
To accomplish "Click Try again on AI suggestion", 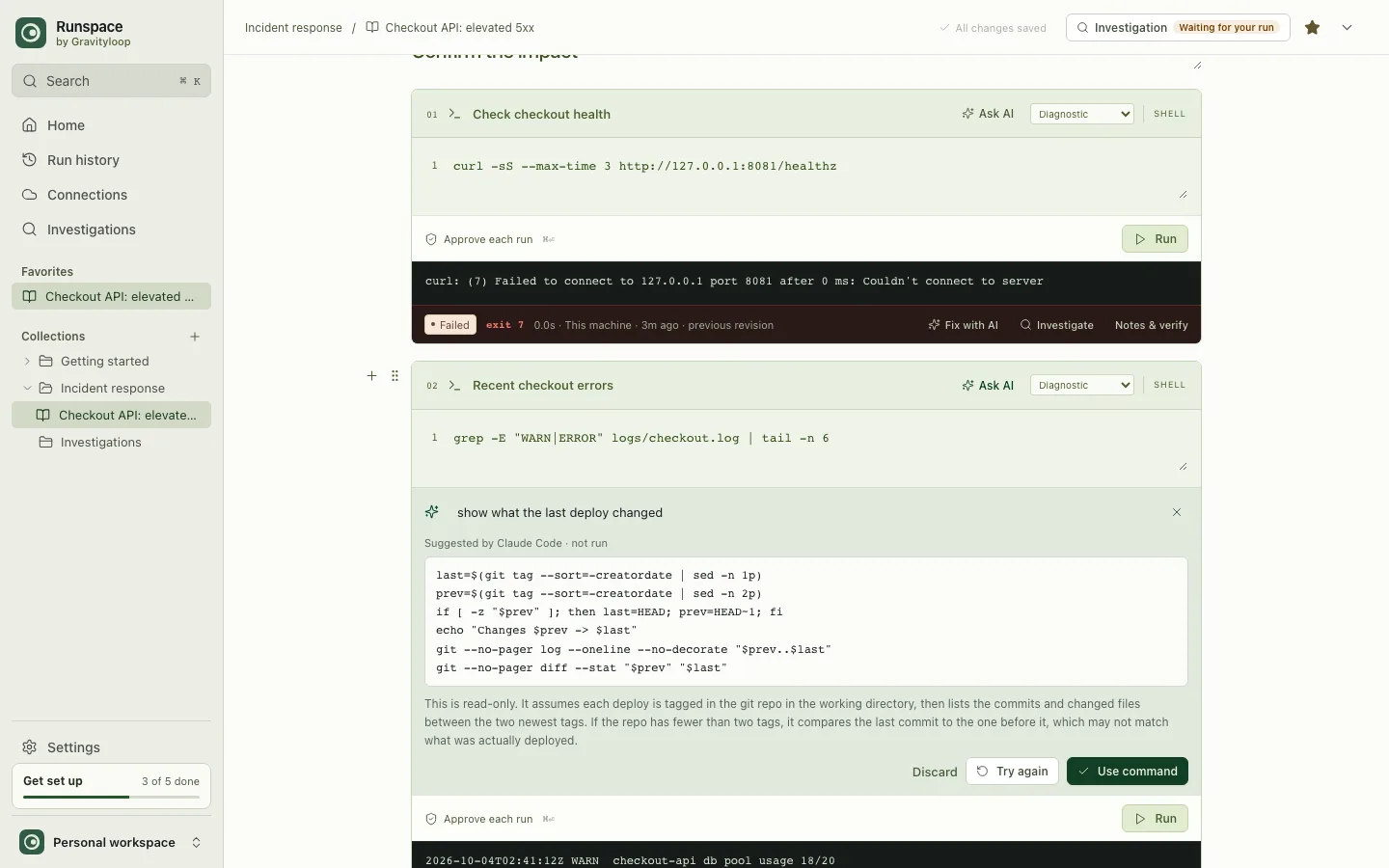I will [1012, 772].
